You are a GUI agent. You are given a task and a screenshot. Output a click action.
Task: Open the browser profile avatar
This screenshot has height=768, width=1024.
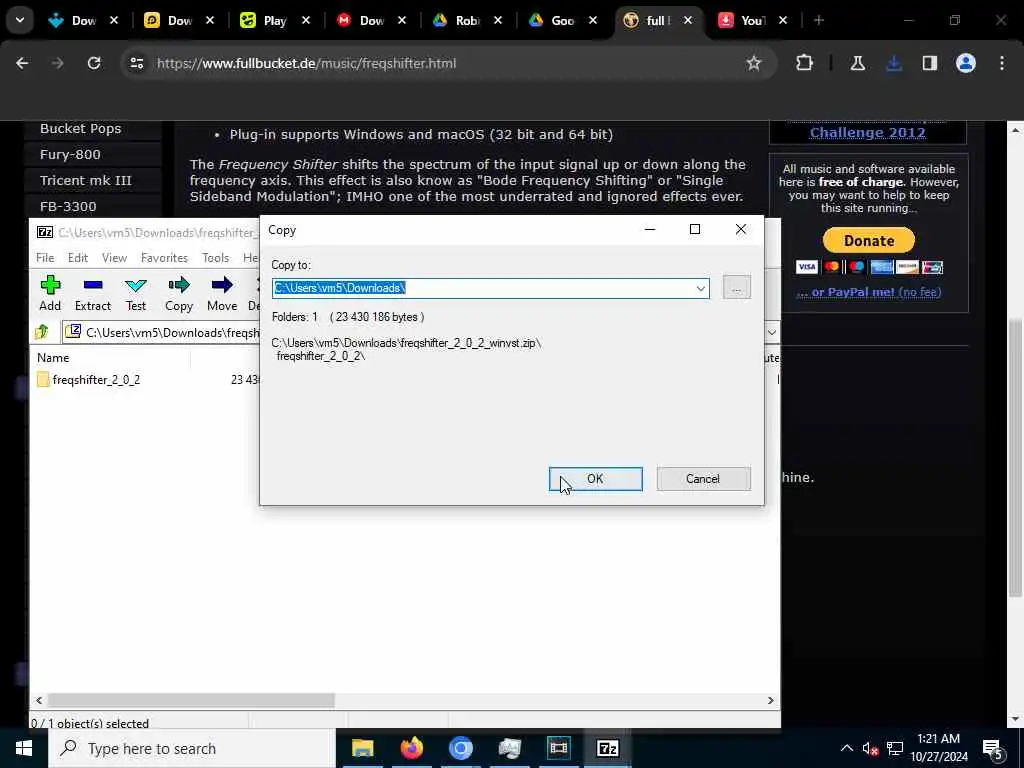point(966,63)
